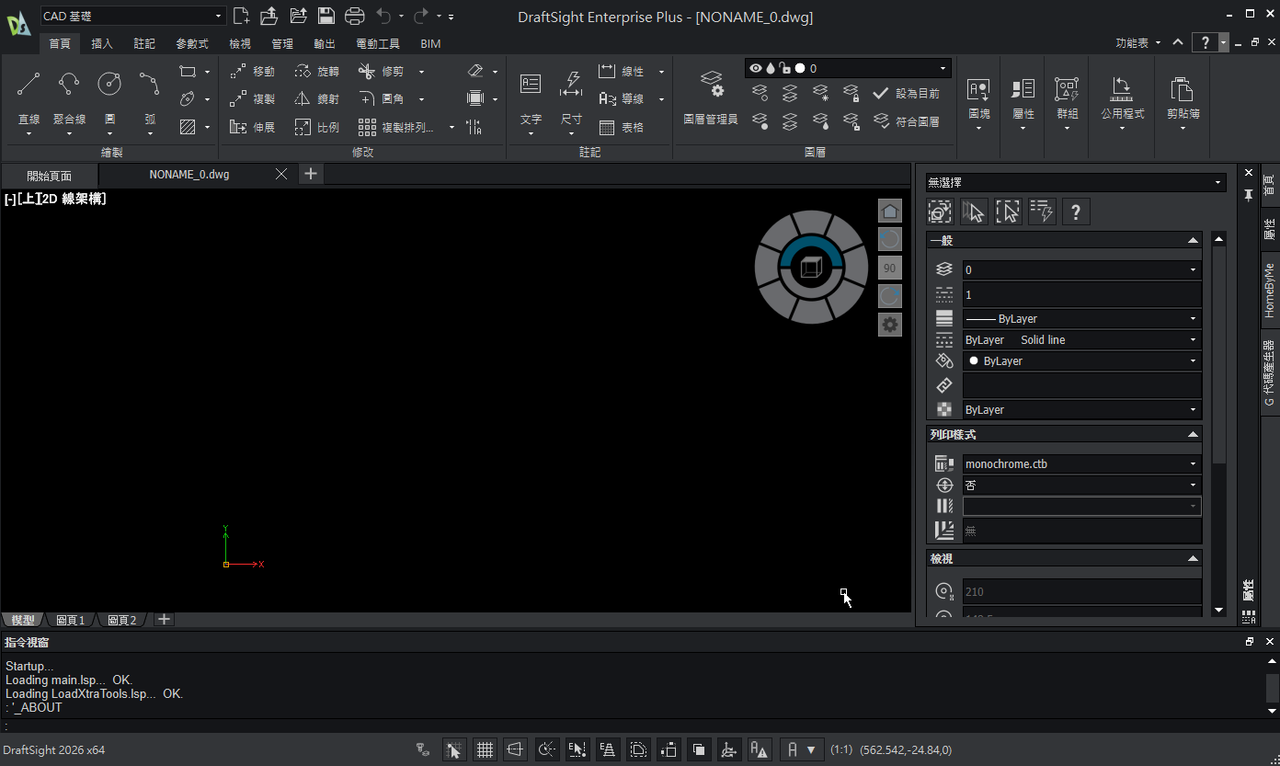Collapse the 一般 general section
The width and height of the screenshot is (1280, 766).
pos(1193,240)
